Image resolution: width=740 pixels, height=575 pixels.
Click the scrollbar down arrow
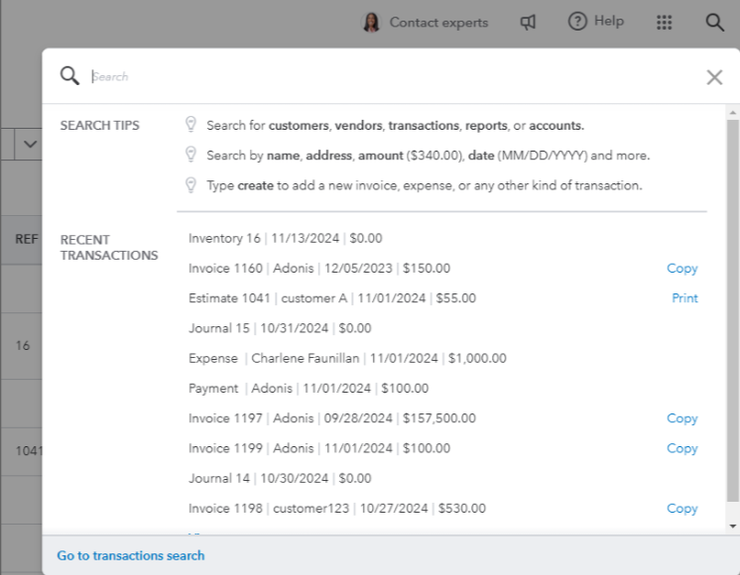(x=733, y=526)
